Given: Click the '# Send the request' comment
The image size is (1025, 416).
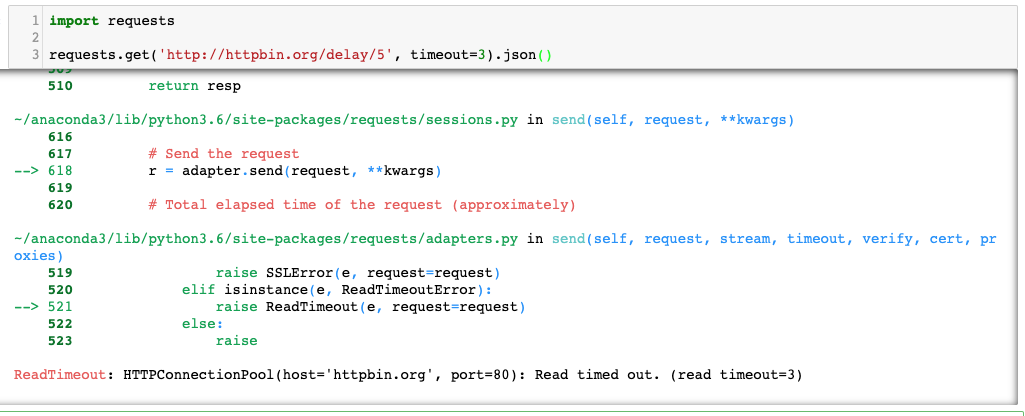Looking at the screenshot, I should [x=224, y=154].
